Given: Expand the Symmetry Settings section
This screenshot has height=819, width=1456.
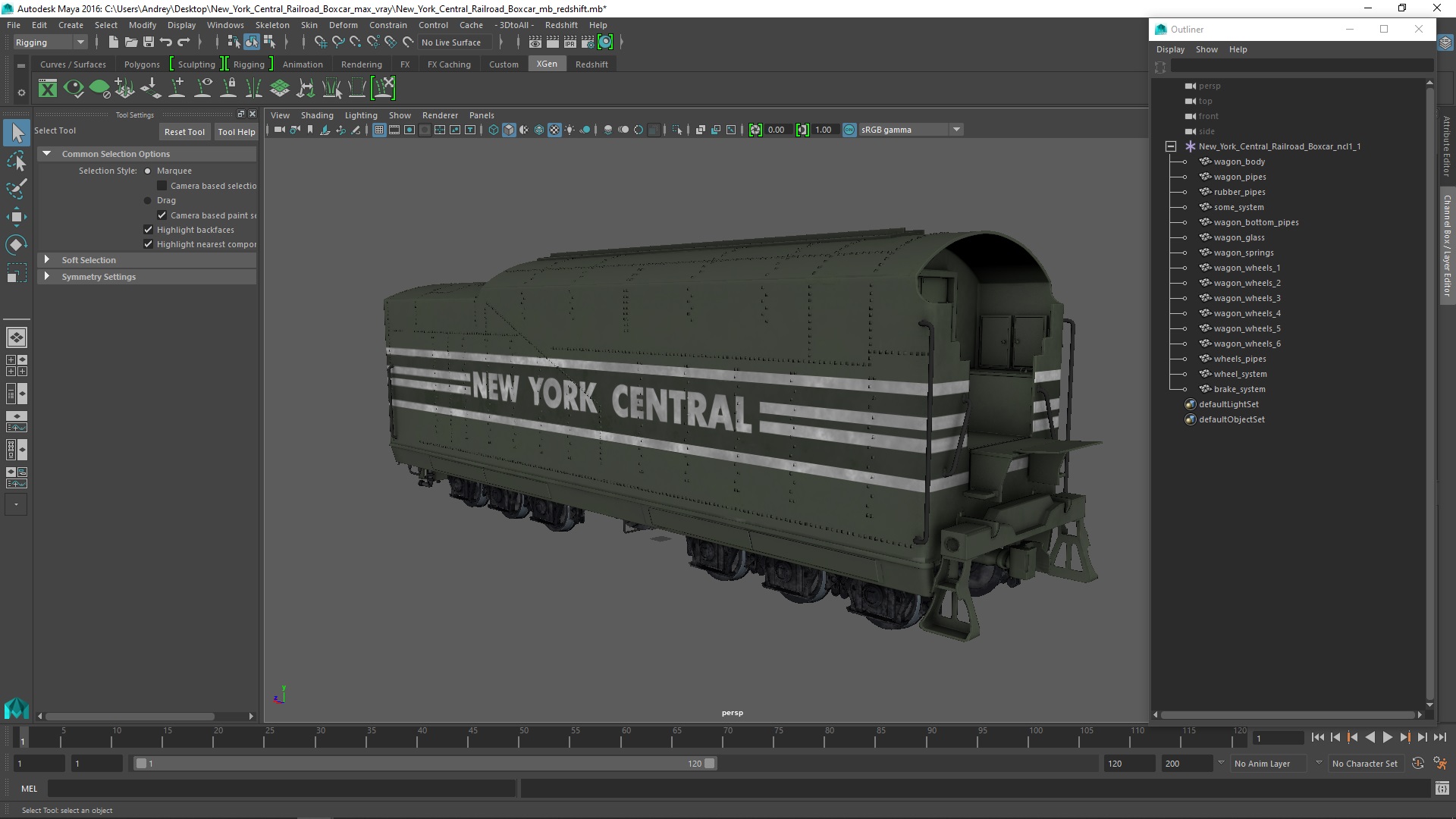Looking at the screenshot, I should pos(47,277).
